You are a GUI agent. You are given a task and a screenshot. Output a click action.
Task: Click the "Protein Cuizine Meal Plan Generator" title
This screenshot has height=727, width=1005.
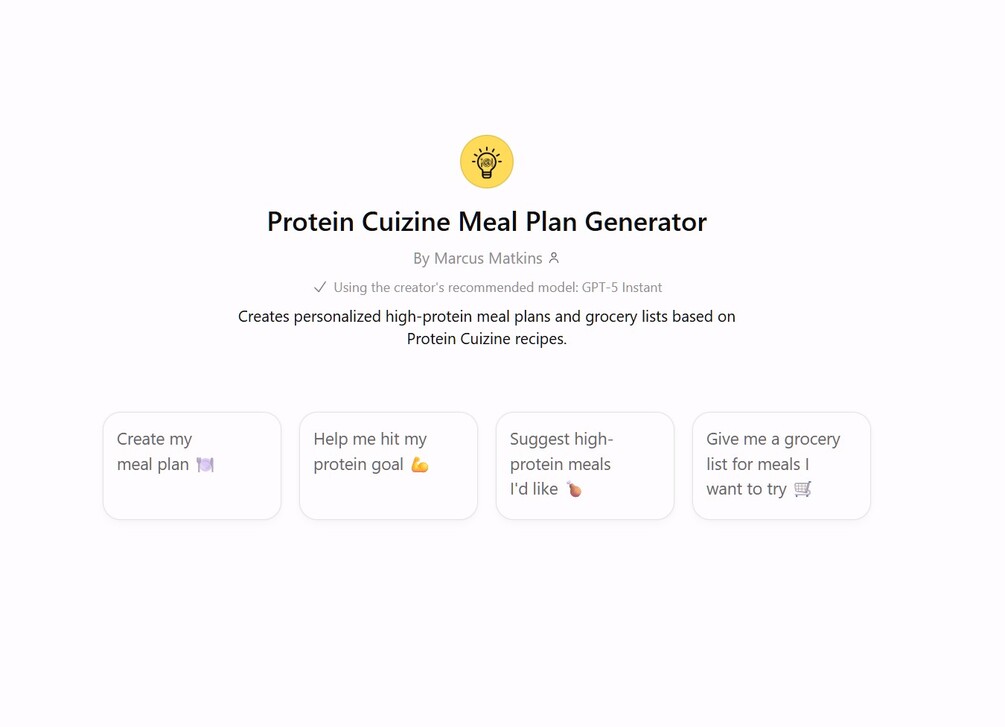pos(487,221)
